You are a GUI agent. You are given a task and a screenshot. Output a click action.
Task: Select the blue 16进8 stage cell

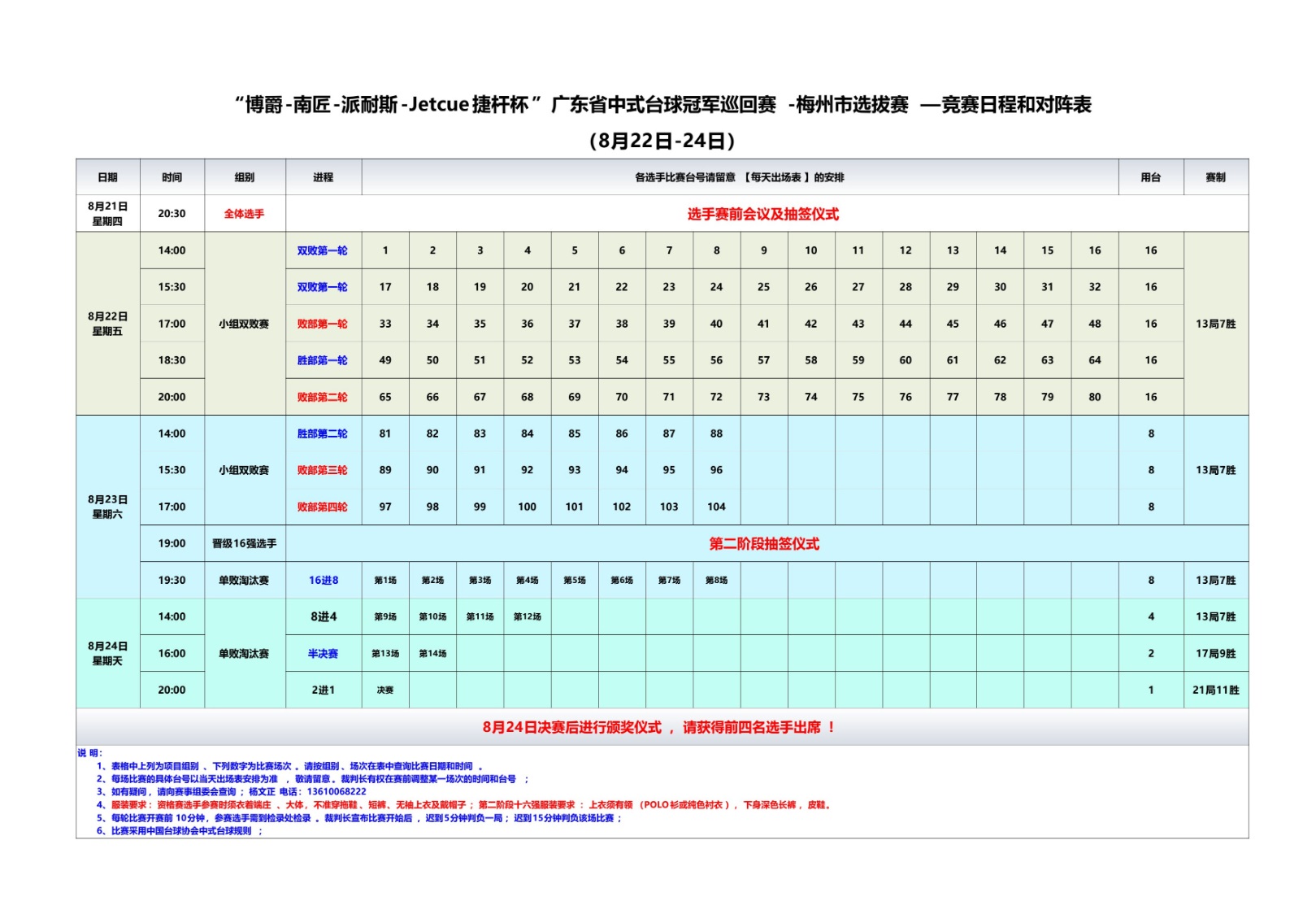coord(323,580)
